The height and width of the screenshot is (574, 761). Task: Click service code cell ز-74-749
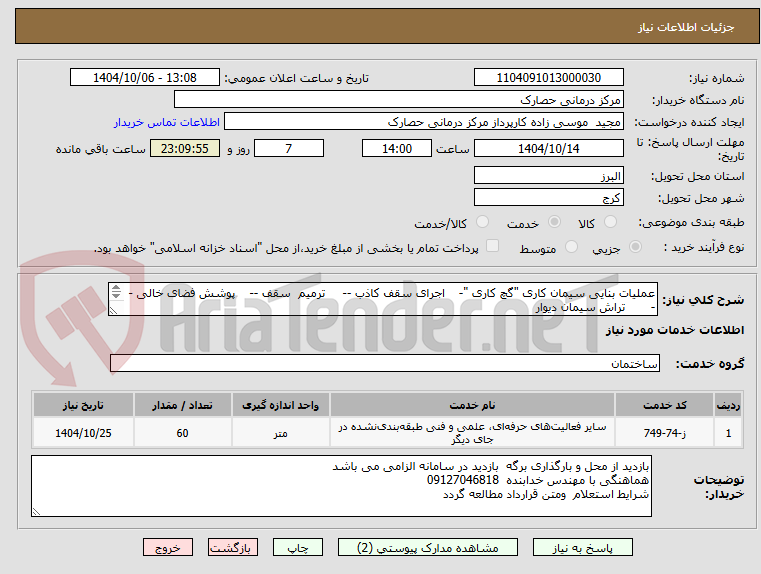[664, 433]
